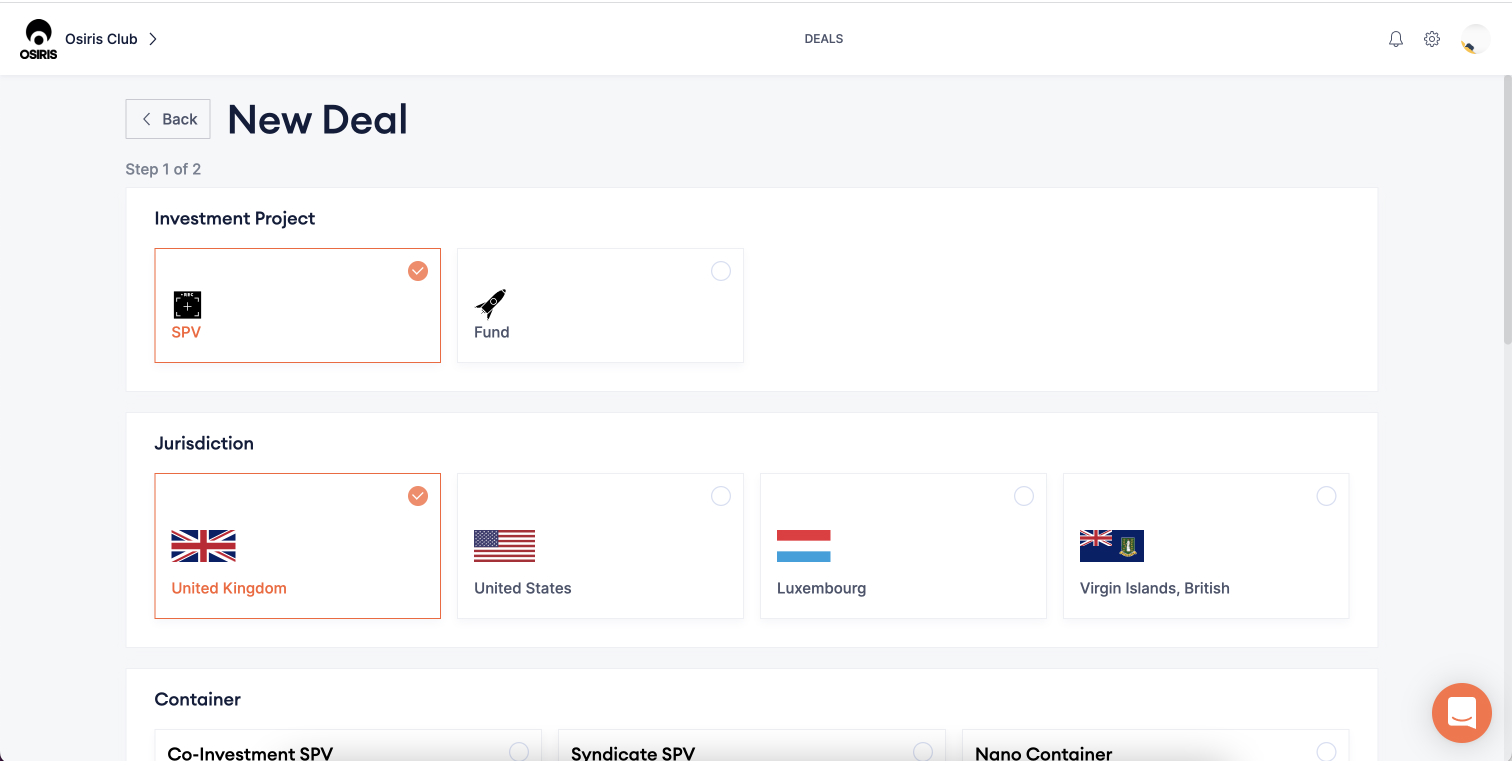Select the Nano Container radio button
Viewport: 1512px width, 765px height.
[1326, 752]
